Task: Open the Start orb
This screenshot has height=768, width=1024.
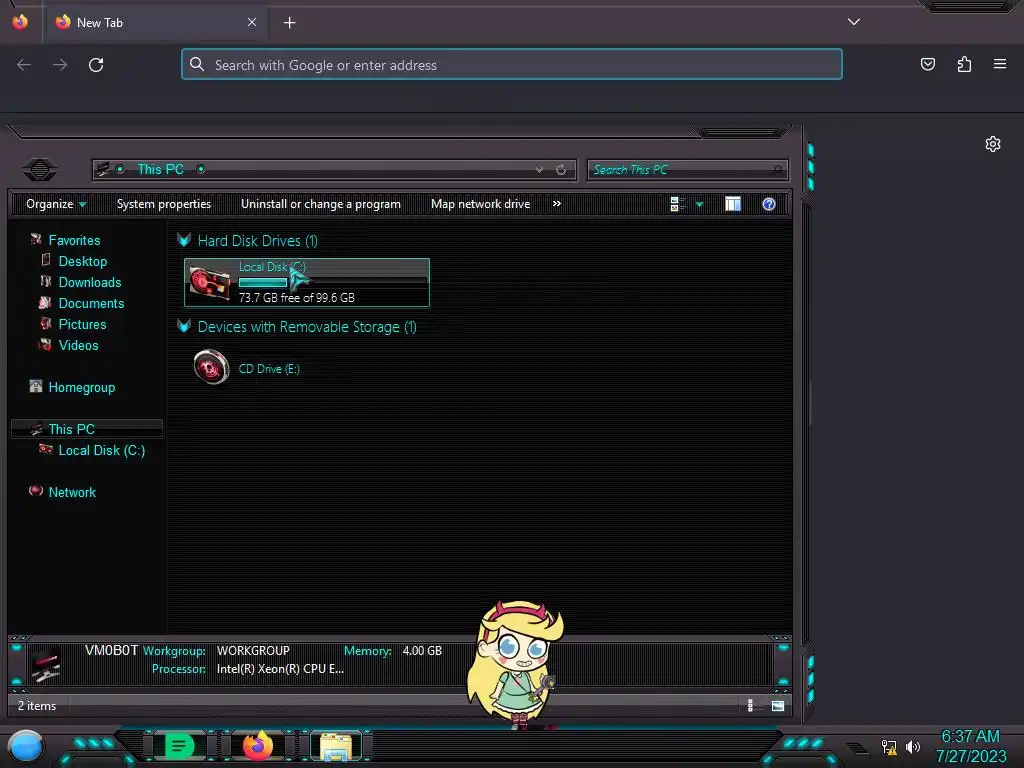Action: 25,747
